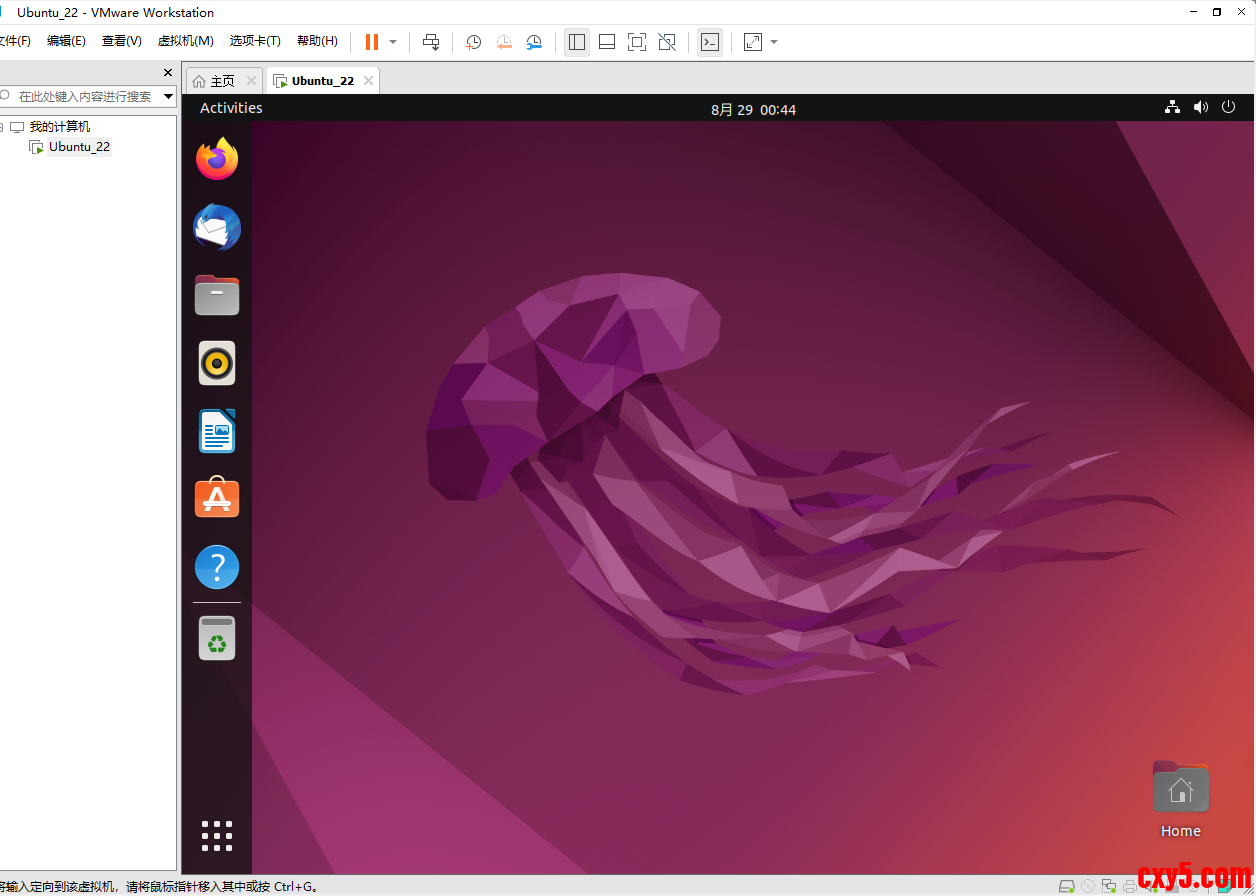Expand the library search dropdown

[168, 97]
